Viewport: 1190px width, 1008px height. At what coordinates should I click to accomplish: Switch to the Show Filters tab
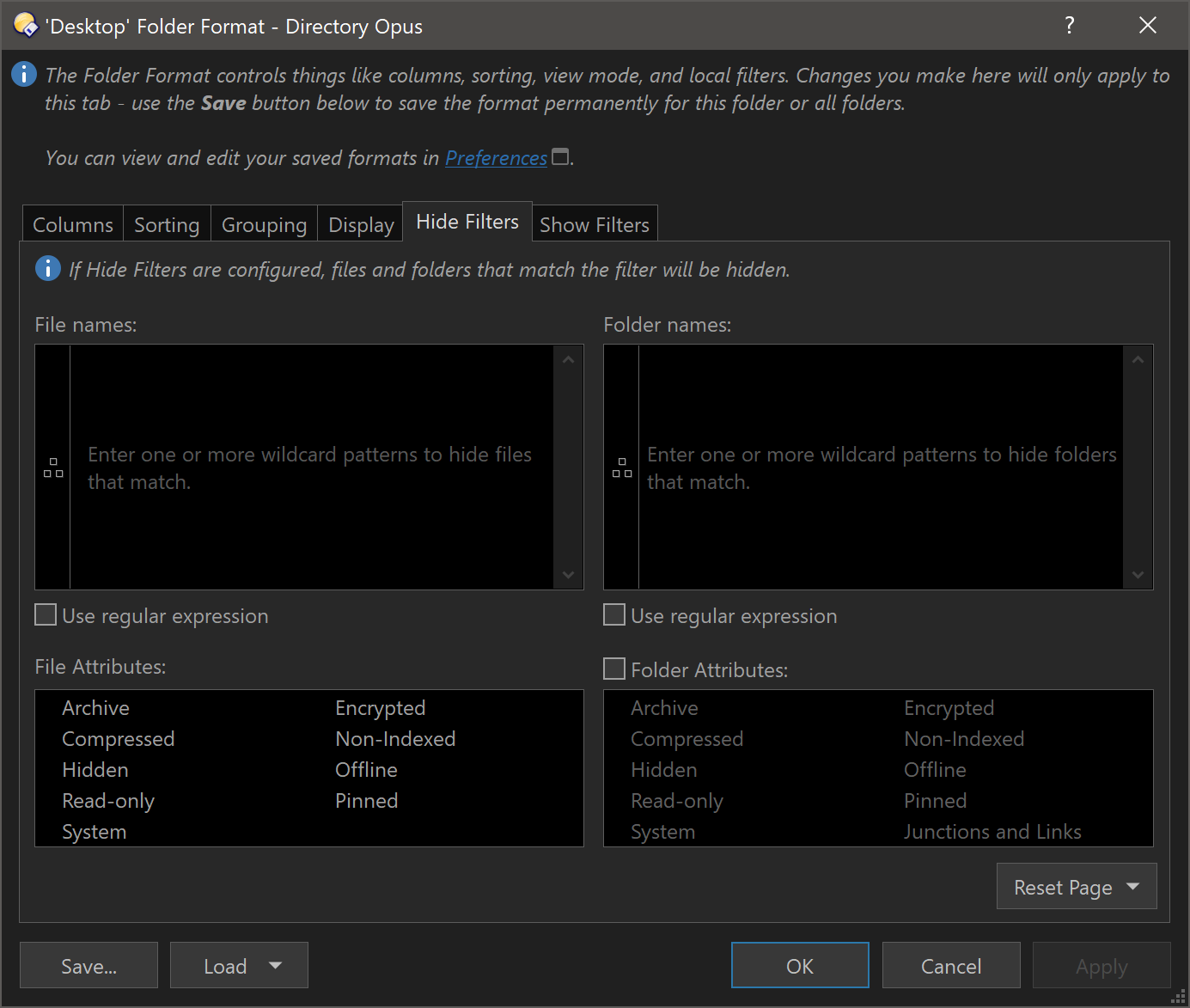(x=595, y=224)
